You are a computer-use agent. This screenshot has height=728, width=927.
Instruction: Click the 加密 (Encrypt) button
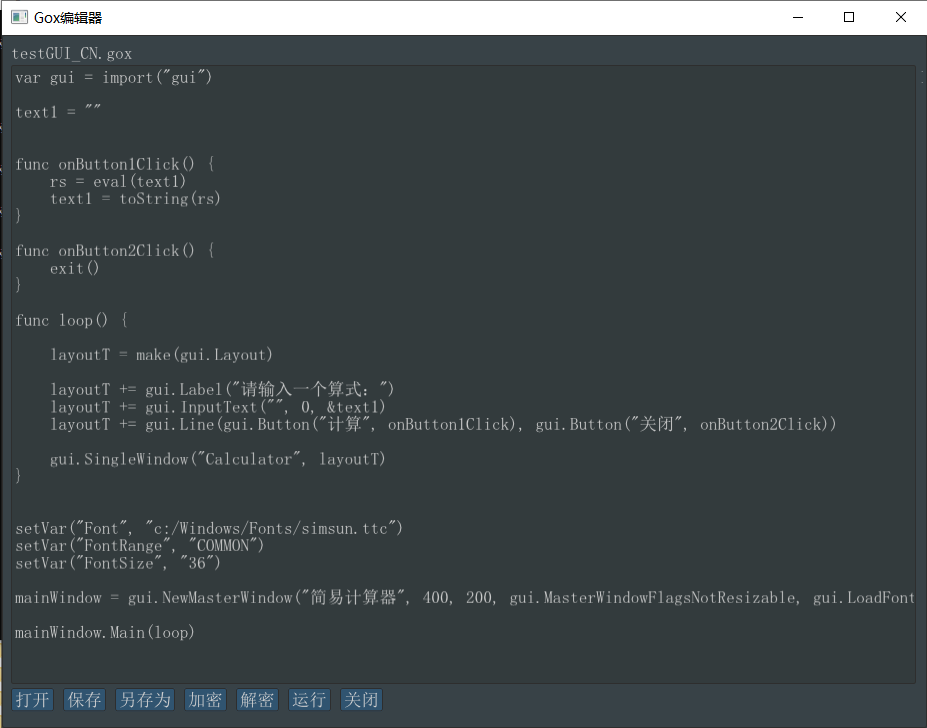205,700
